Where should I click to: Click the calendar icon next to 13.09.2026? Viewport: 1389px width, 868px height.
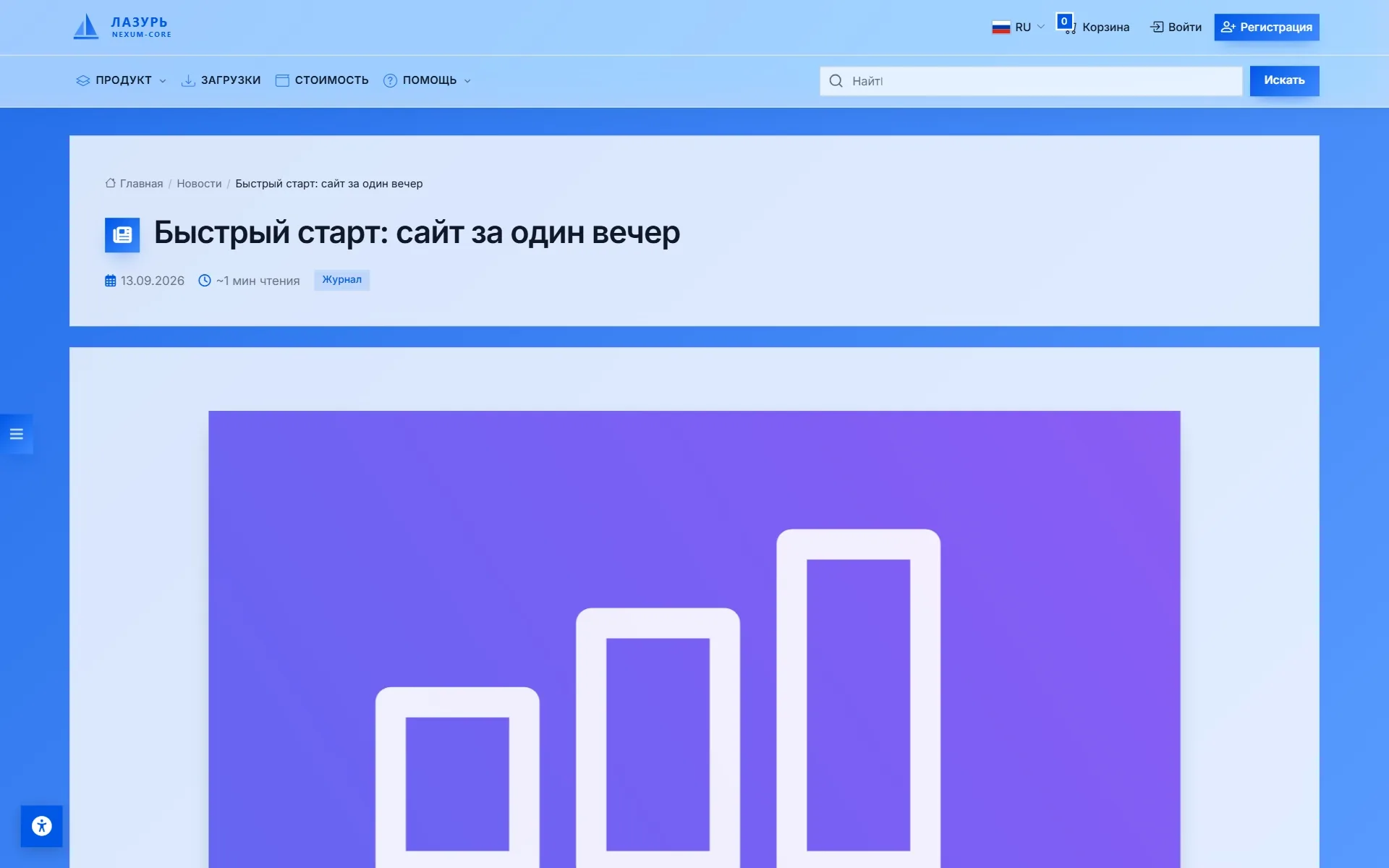point(110,281)
